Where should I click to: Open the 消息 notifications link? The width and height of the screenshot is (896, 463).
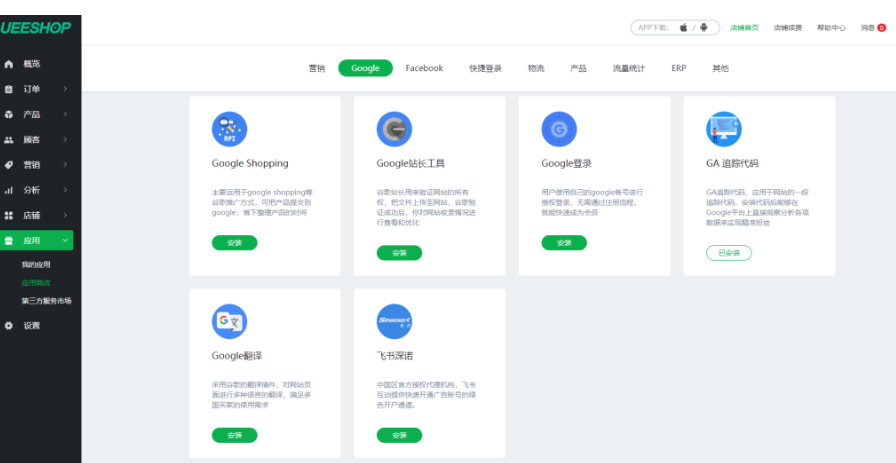coord(867,27)
